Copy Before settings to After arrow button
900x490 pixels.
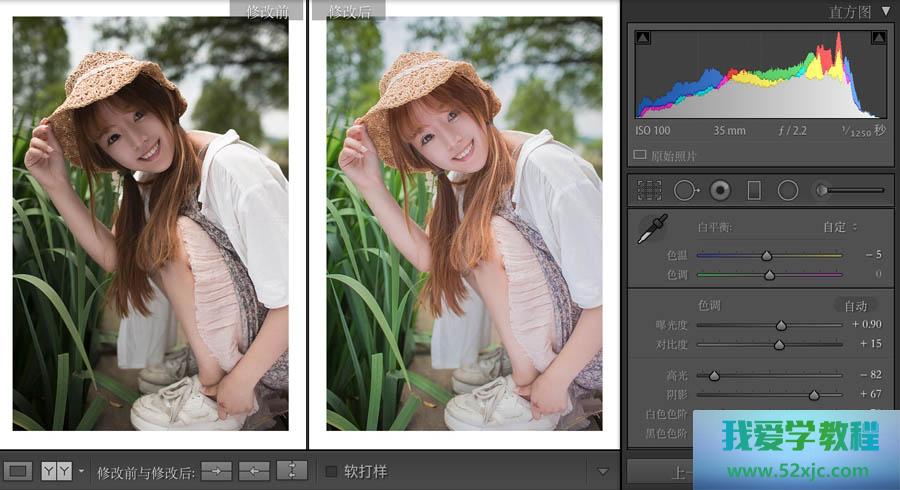tap(216, 470)
